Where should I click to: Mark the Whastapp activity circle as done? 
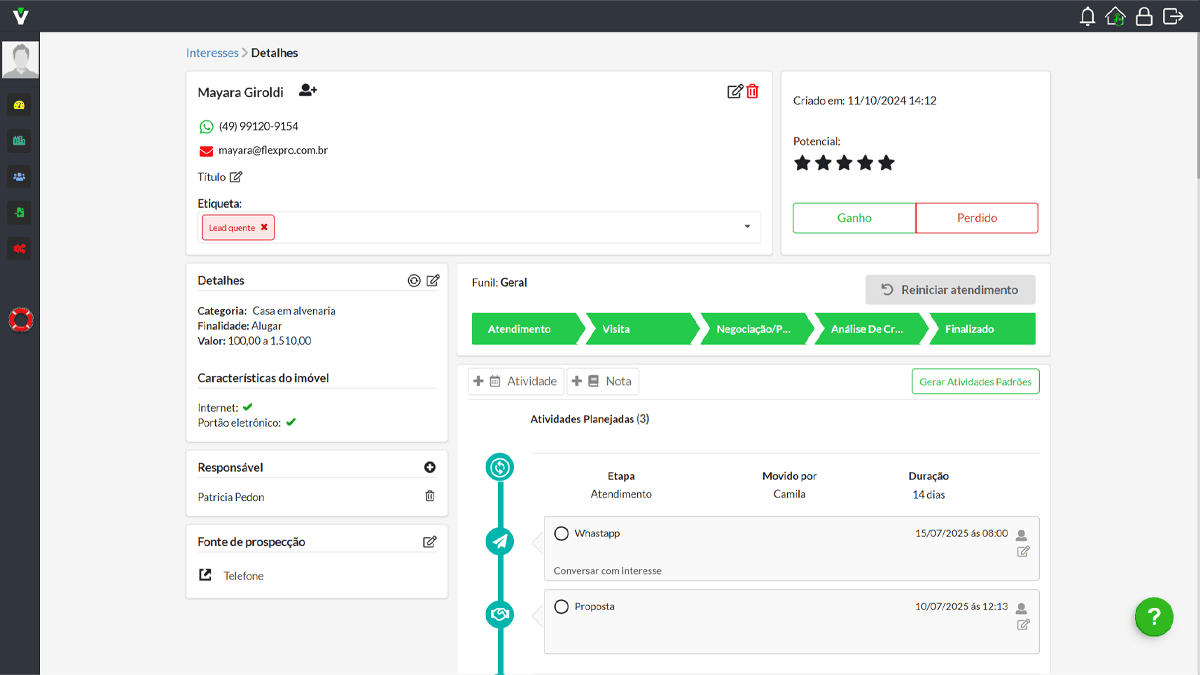pyautogui.click(x=561, y=533)
